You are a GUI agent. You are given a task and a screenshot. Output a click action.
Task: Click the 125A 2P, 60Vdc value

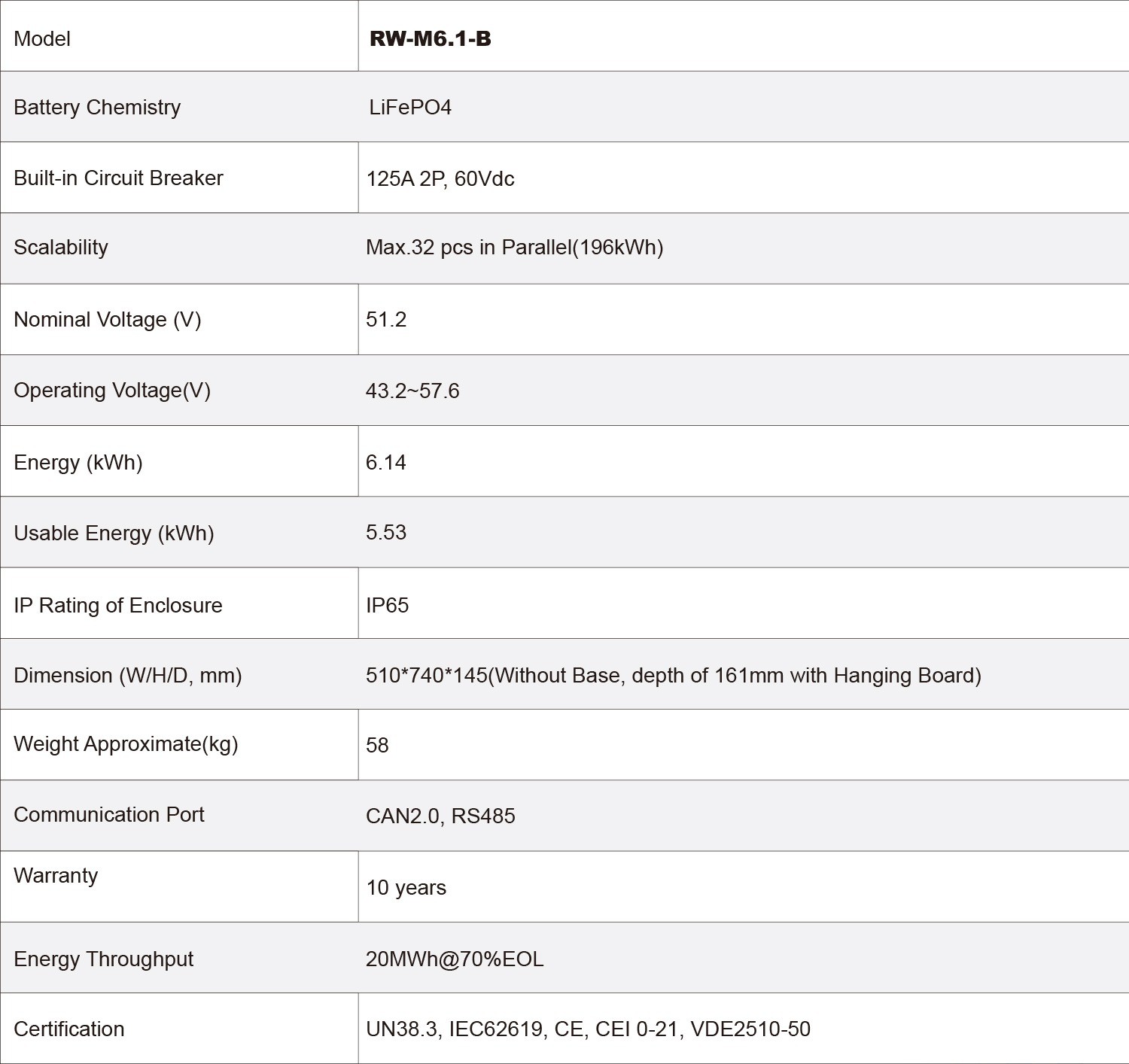click(x=440, y=179)
